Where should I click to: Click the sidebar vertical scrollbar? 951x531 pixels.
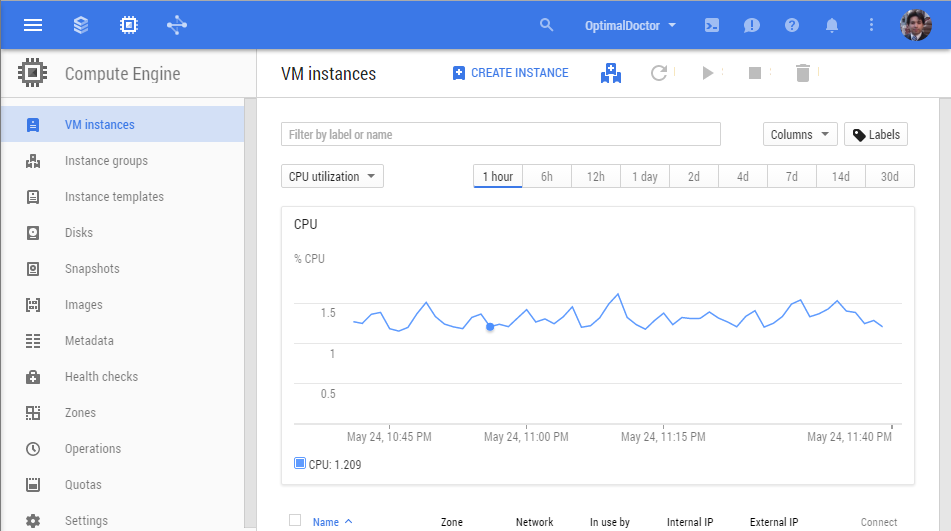tap(250, 313)
